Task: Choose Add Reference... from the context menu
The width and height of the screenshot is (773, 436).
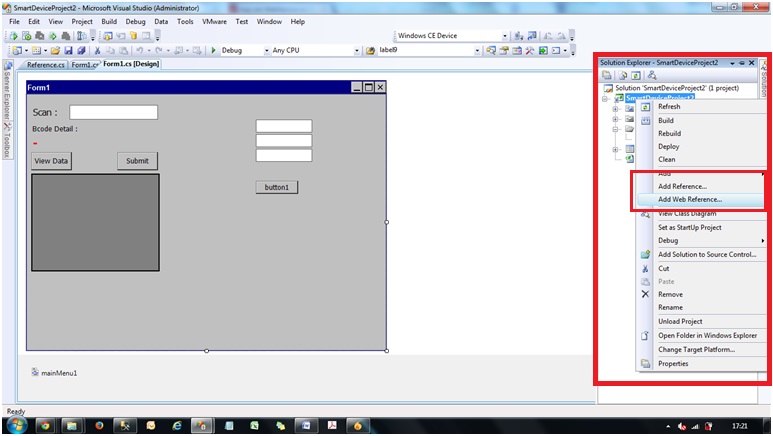Action: (700, 186)
